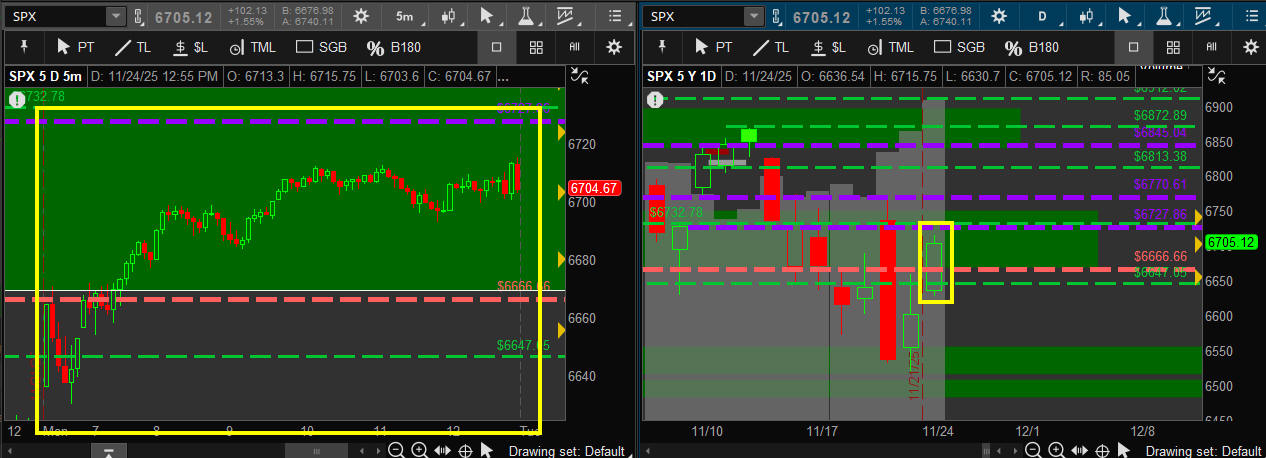Open Drawing set: Default under right chart

tap(1203, 451)
